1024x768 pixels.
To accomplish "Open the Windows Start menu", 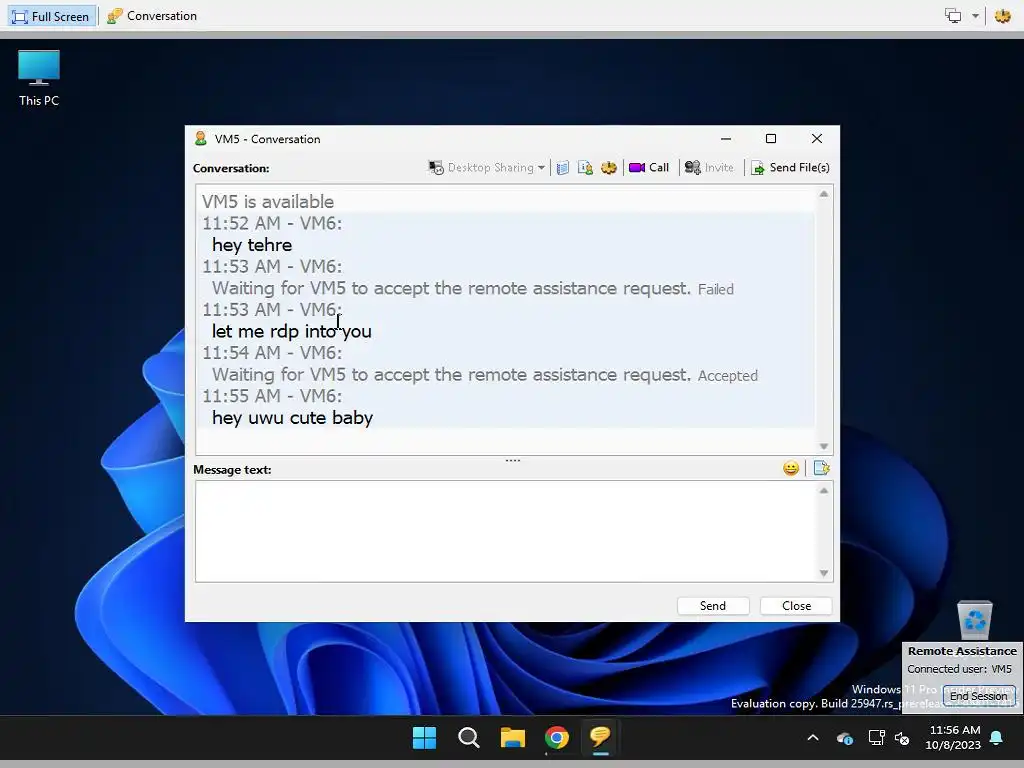I will [424, 738].
